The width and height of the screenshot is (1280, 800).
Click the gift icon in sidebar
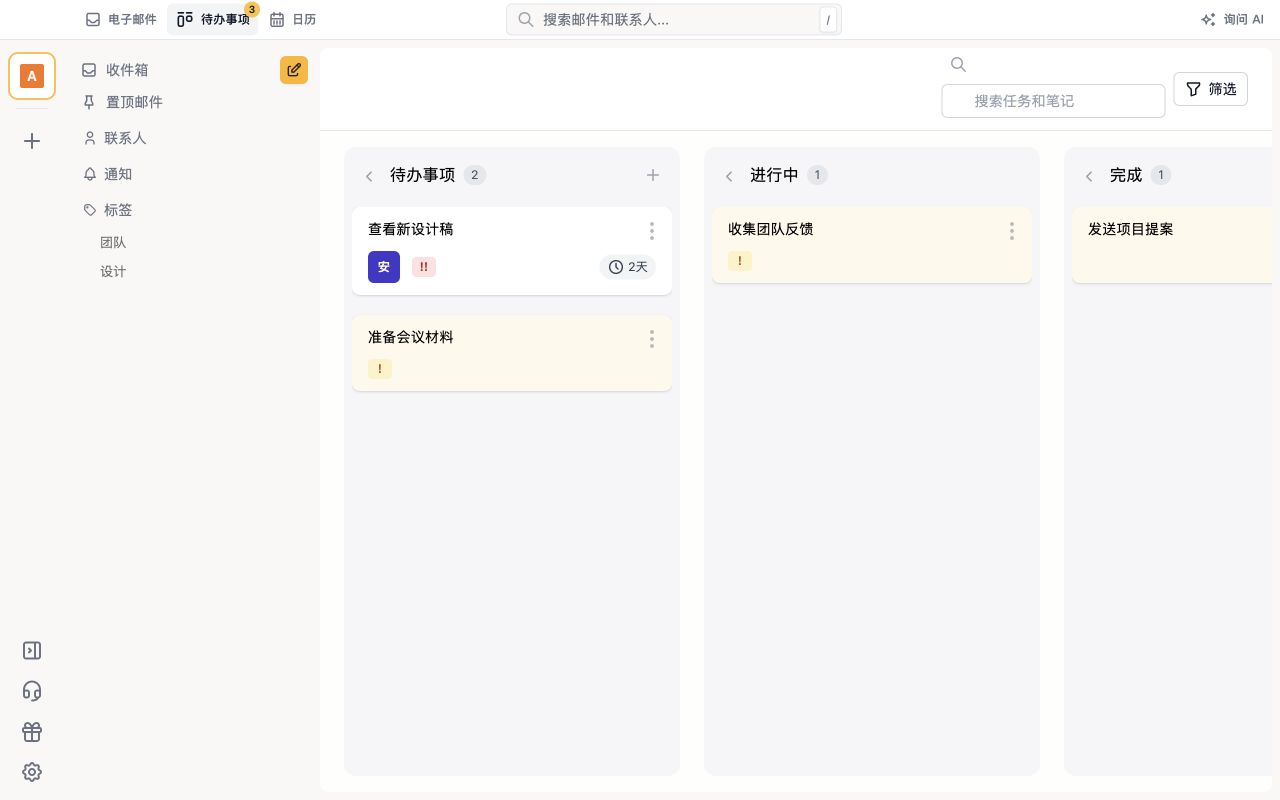32,732
